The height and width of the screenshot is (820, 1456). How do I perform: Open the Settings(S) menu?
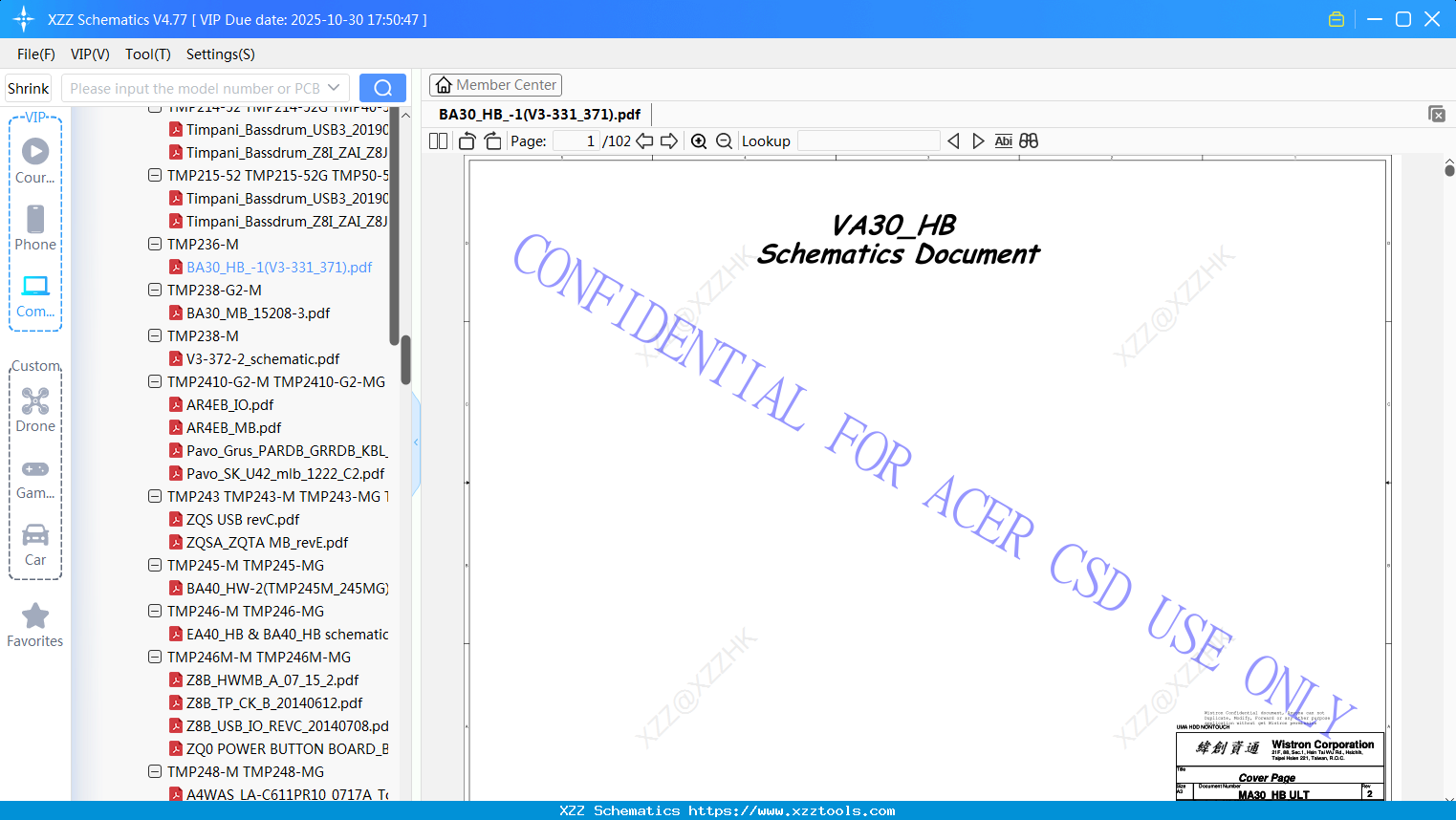click(221, 54)
